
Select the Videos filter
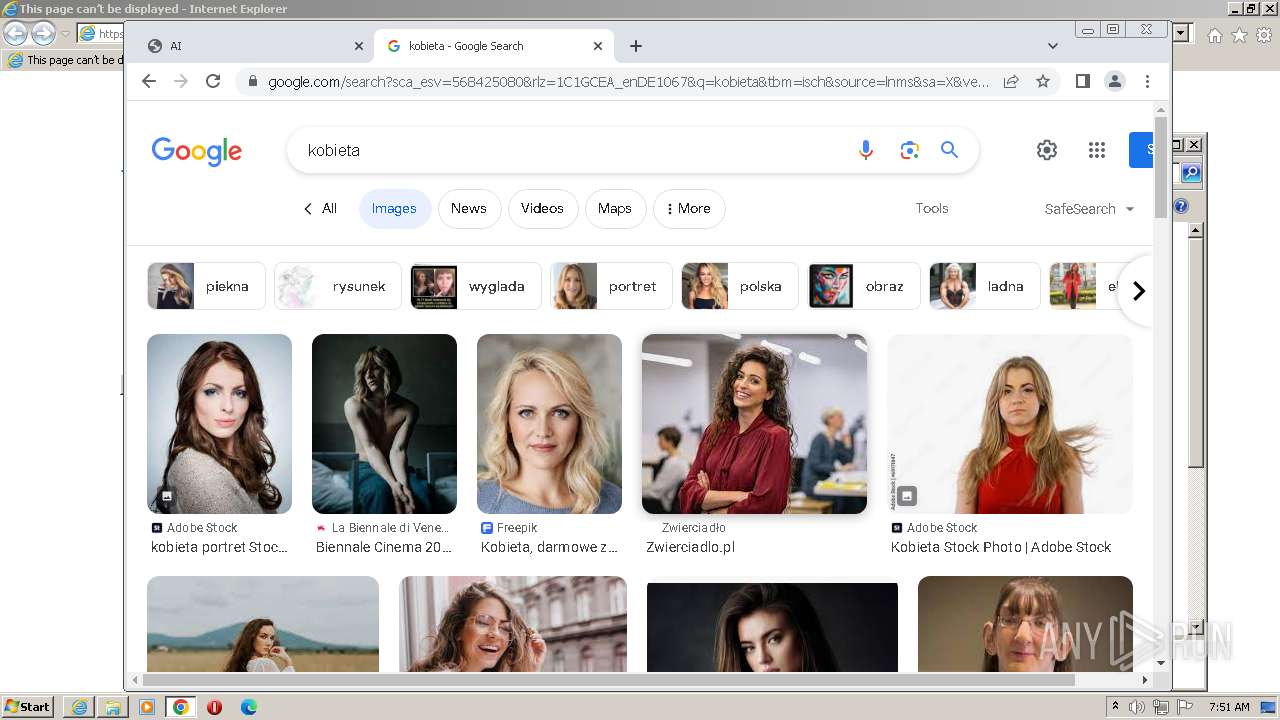click(542, 209)
